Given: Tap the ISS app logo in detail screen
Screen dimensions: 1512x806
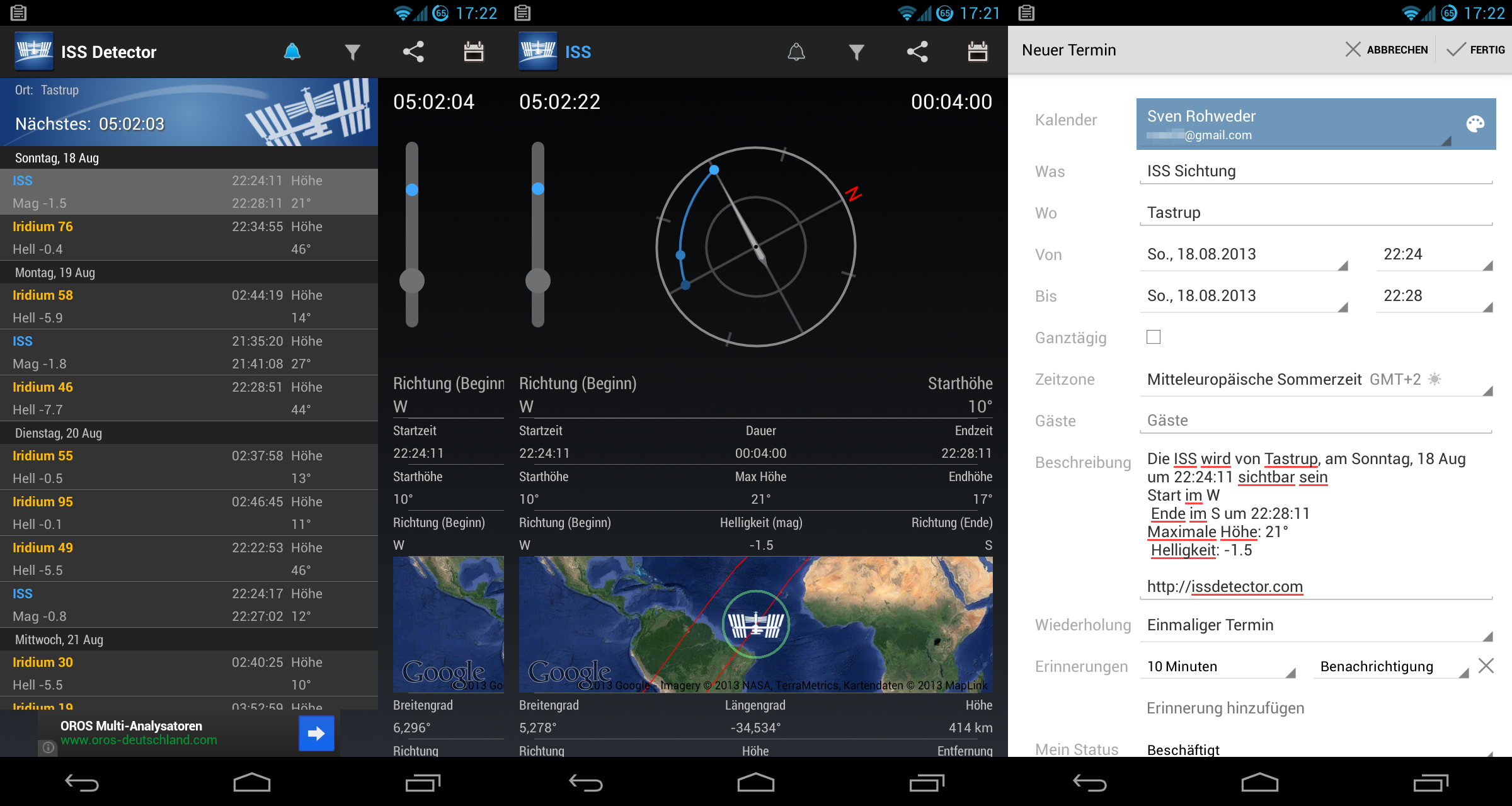Looking at the screenshot, I should (x=538, y=52).
